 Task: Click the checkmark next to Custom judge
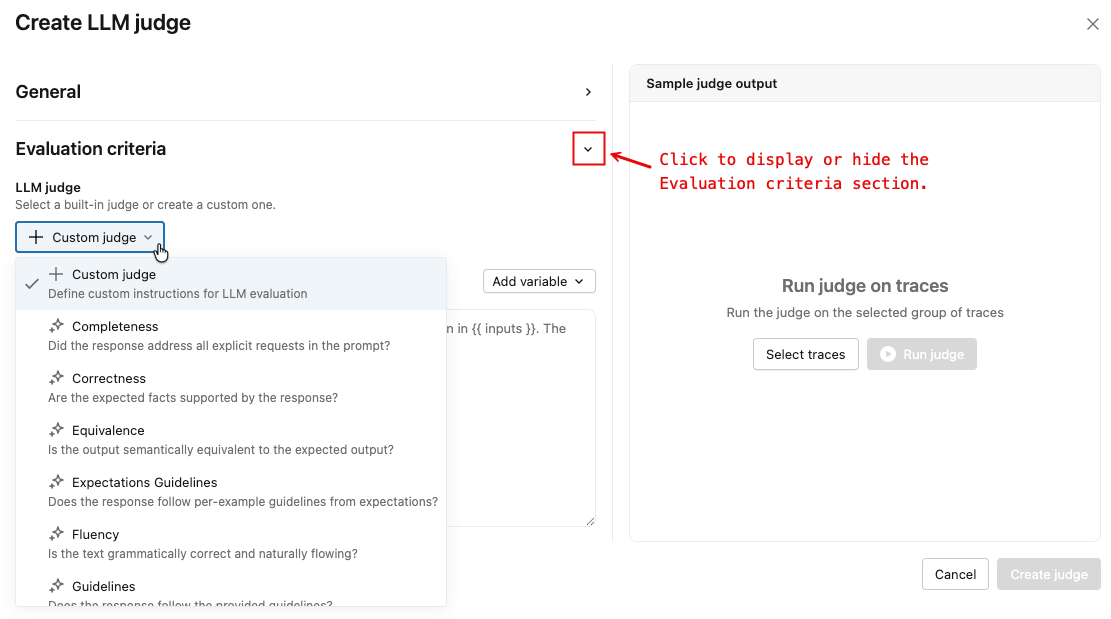32,283
